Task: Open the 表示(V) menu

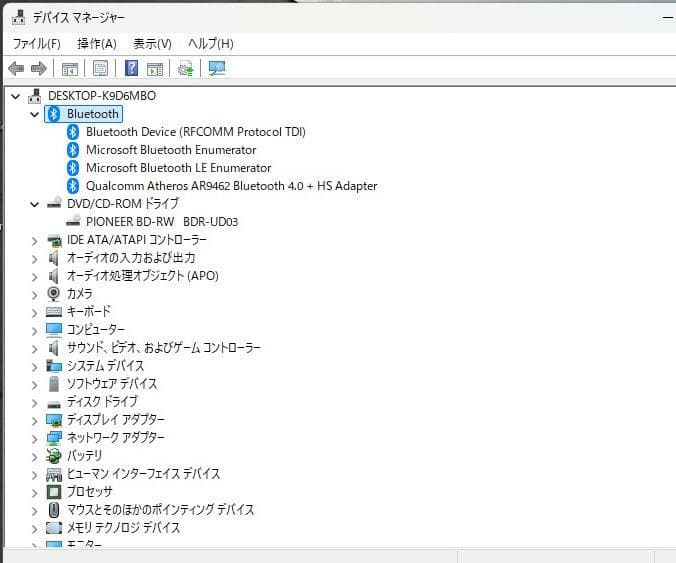Action: (x=152, y=44)
